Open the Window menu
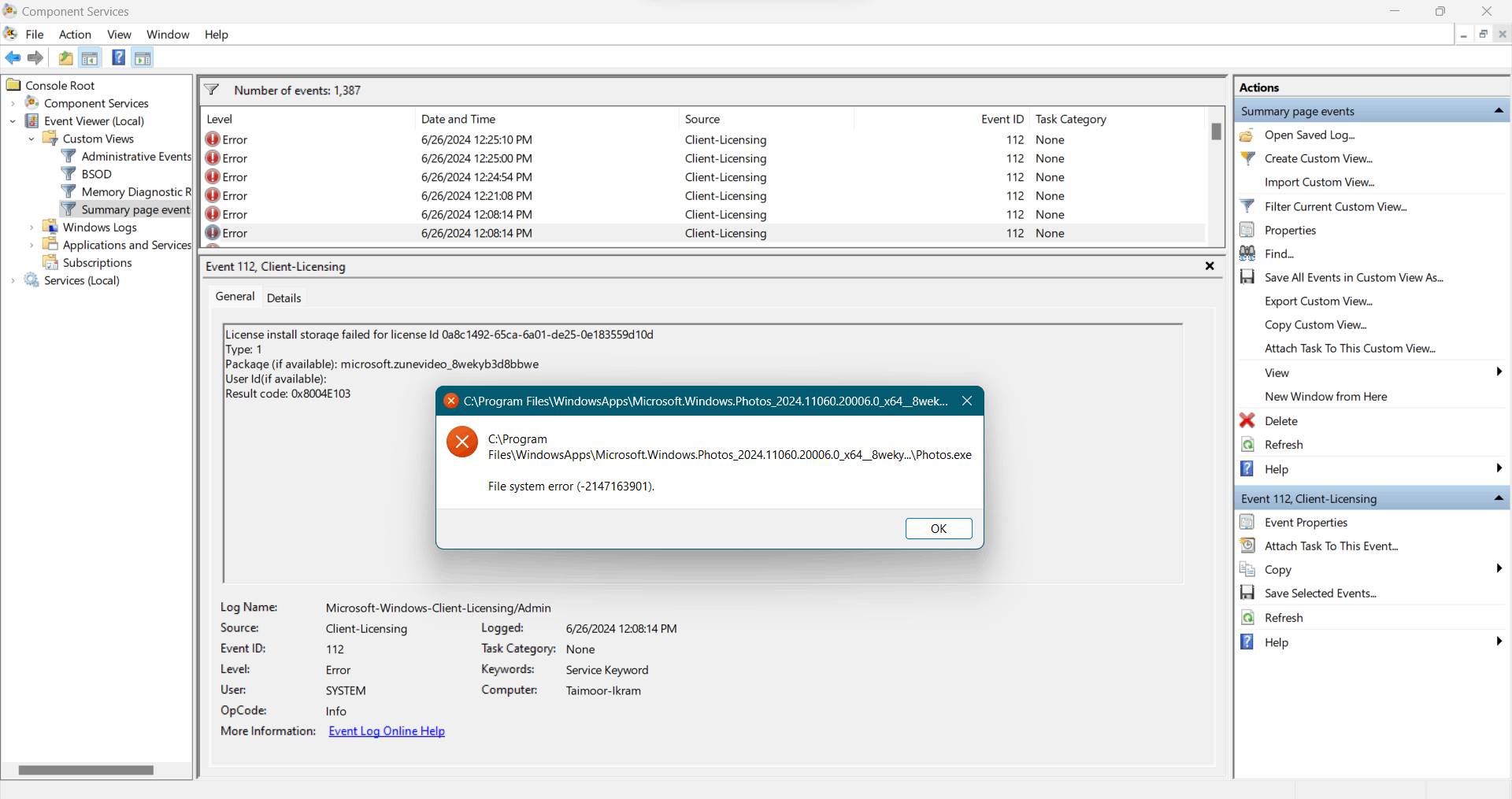Image resolution: width=1512 pixels, height=799 pixels. click(168, 34)
